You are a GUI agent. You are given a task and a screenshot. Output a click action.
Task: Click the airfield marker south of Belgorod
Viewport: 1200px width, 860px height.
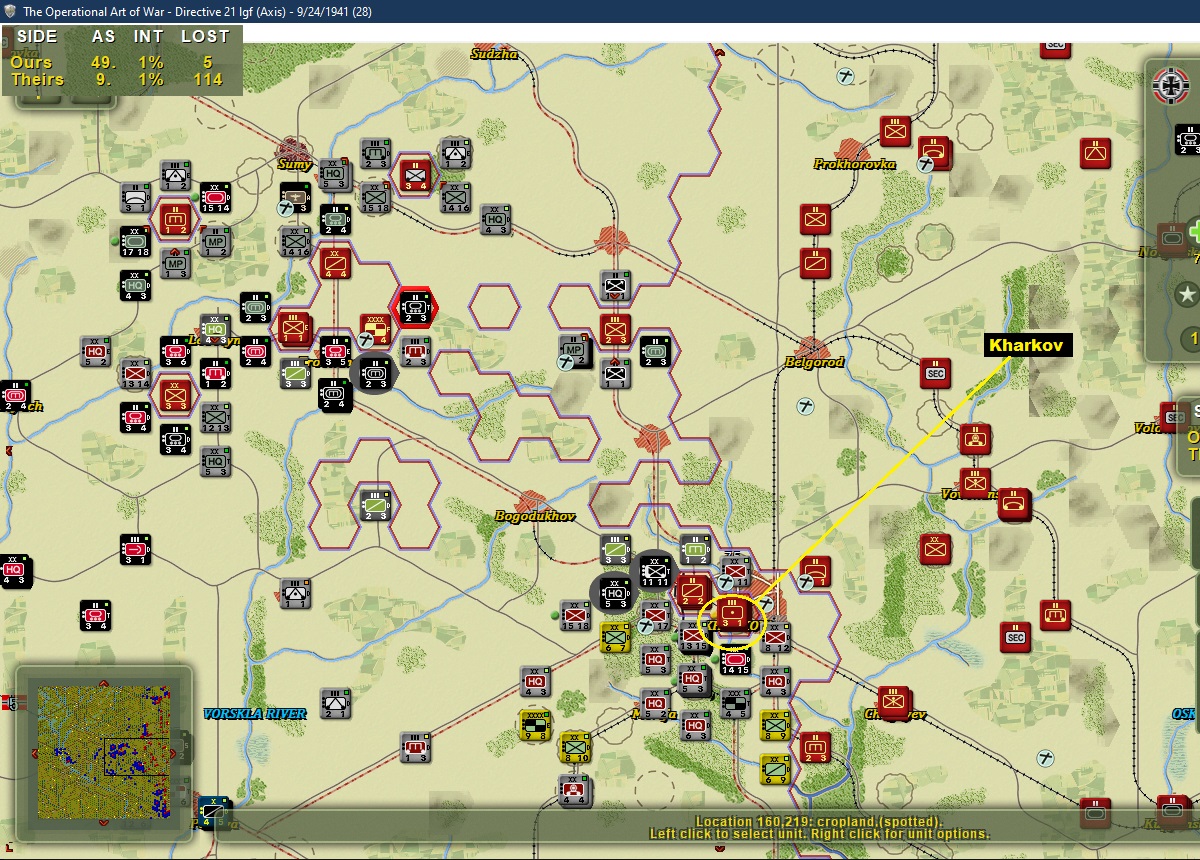pyautogui.click(x=806, y=407)
